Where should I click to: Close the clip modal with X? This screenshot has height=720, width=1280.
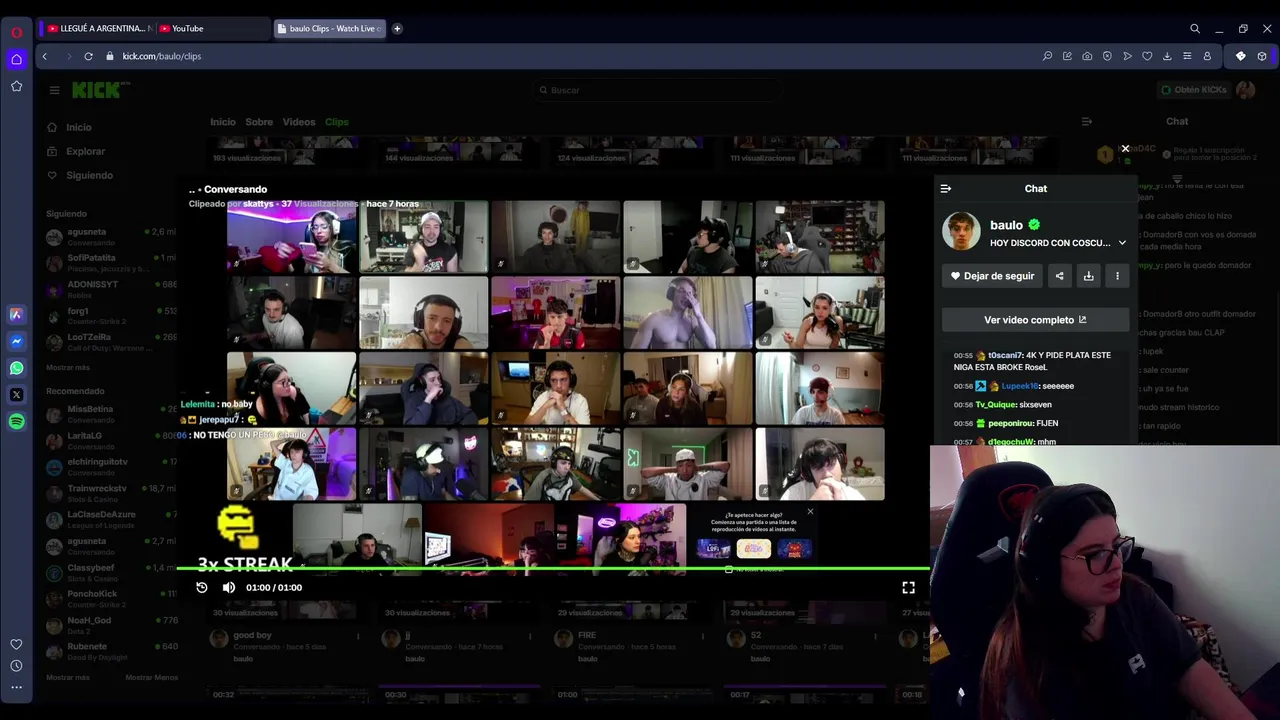click(x=1125, y=149)
